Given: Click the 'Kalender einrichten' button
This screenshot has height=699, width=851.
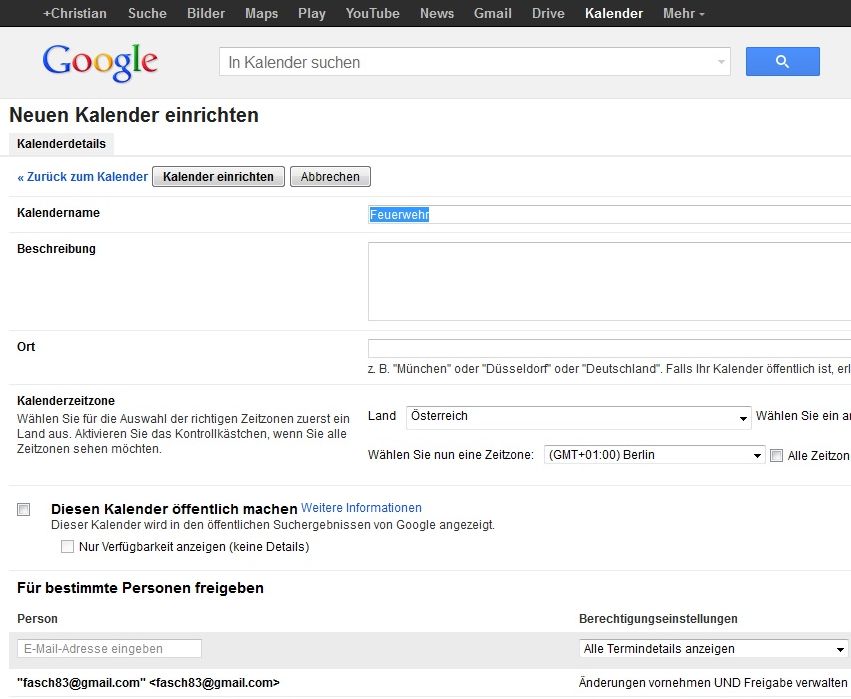Looking at the screenshot, I should tap(218, 176).
